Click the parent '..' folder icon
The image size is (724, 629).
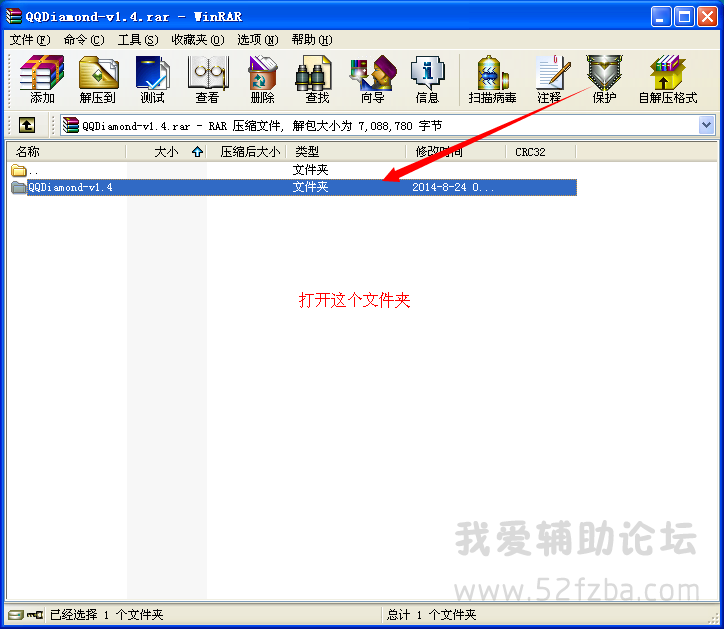[18, 170]
